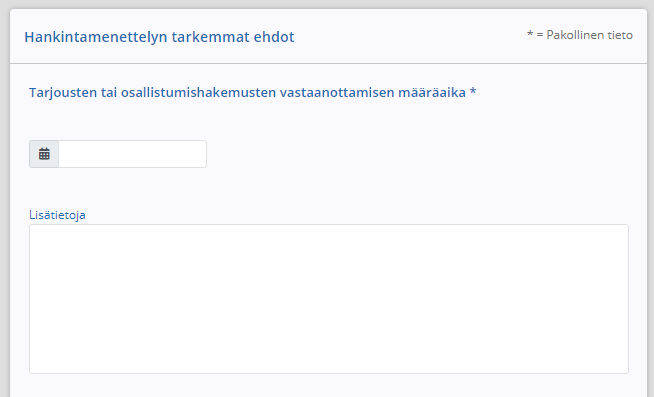
Task: Click the asterisk in the Pakollinen tieto note
Action: [x=530, y=34]
